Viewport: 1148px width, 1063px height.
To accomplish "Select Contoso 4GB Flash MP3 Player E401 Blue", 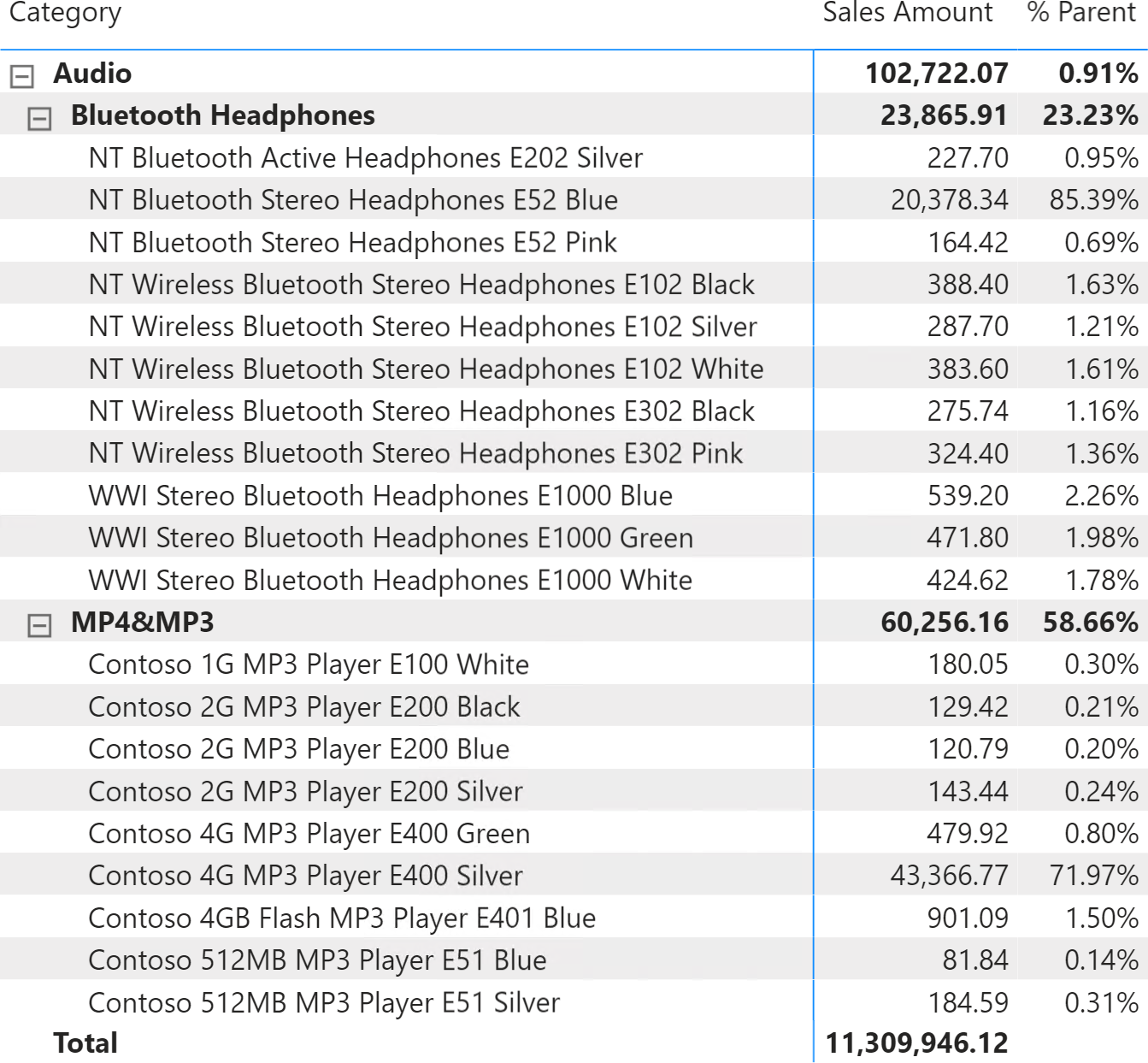I will 343,918.
